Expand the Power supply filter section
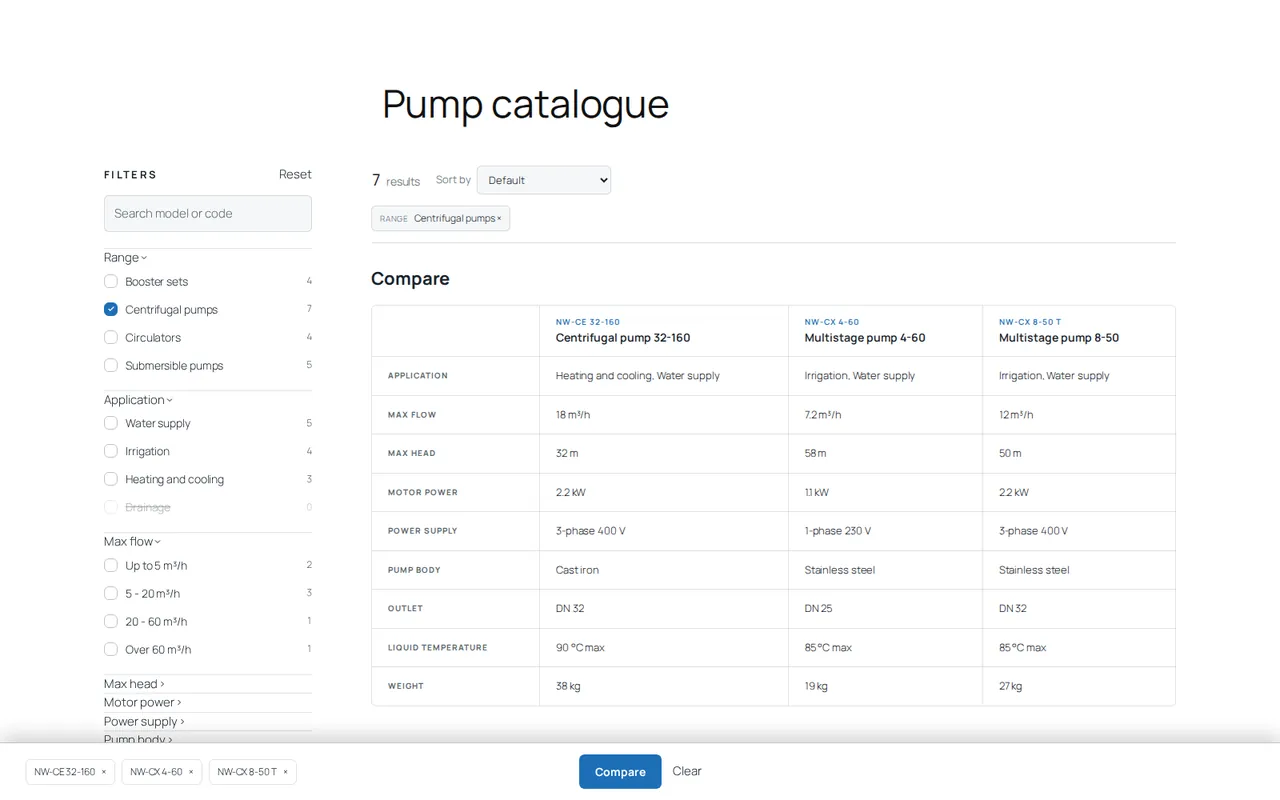Screen dimensions: 1280x800 pos(144,722)
